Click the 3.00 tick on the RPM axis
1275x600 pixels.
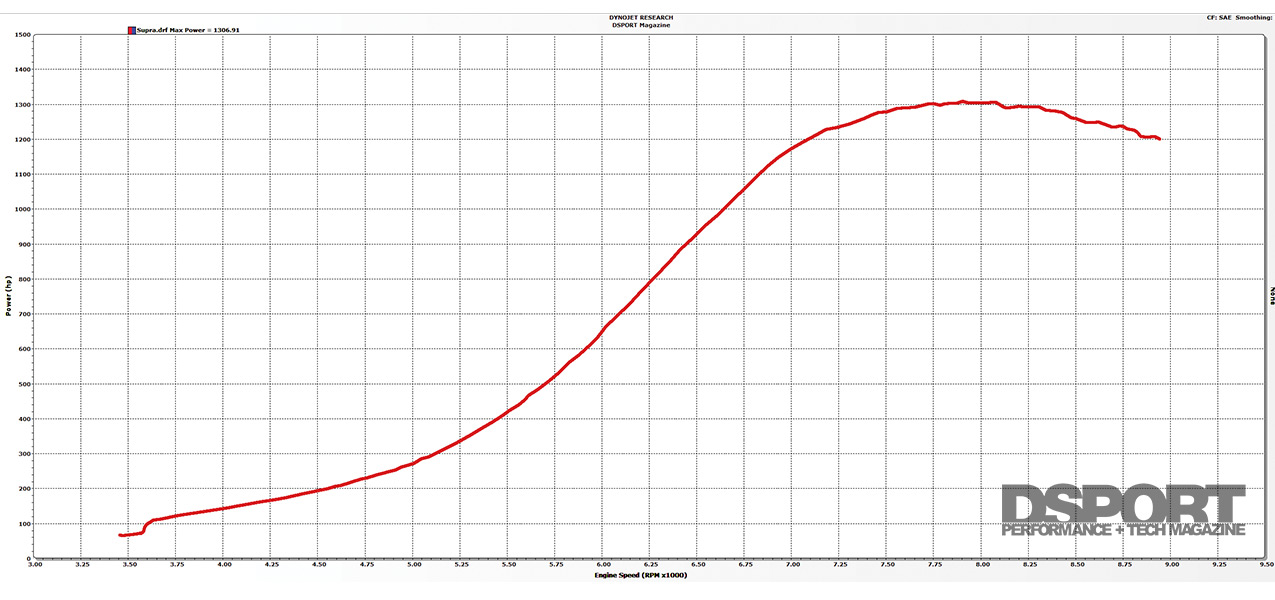[x=35, y=566]
